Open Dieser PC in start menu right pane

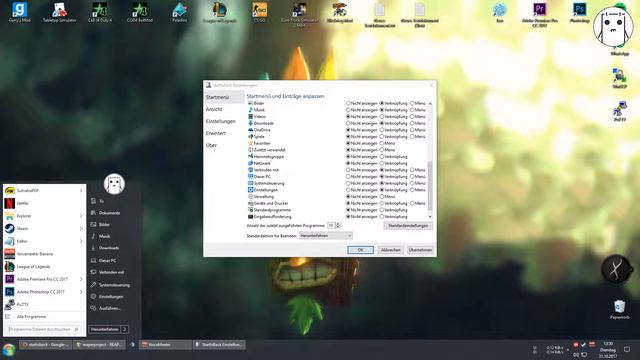107,260
